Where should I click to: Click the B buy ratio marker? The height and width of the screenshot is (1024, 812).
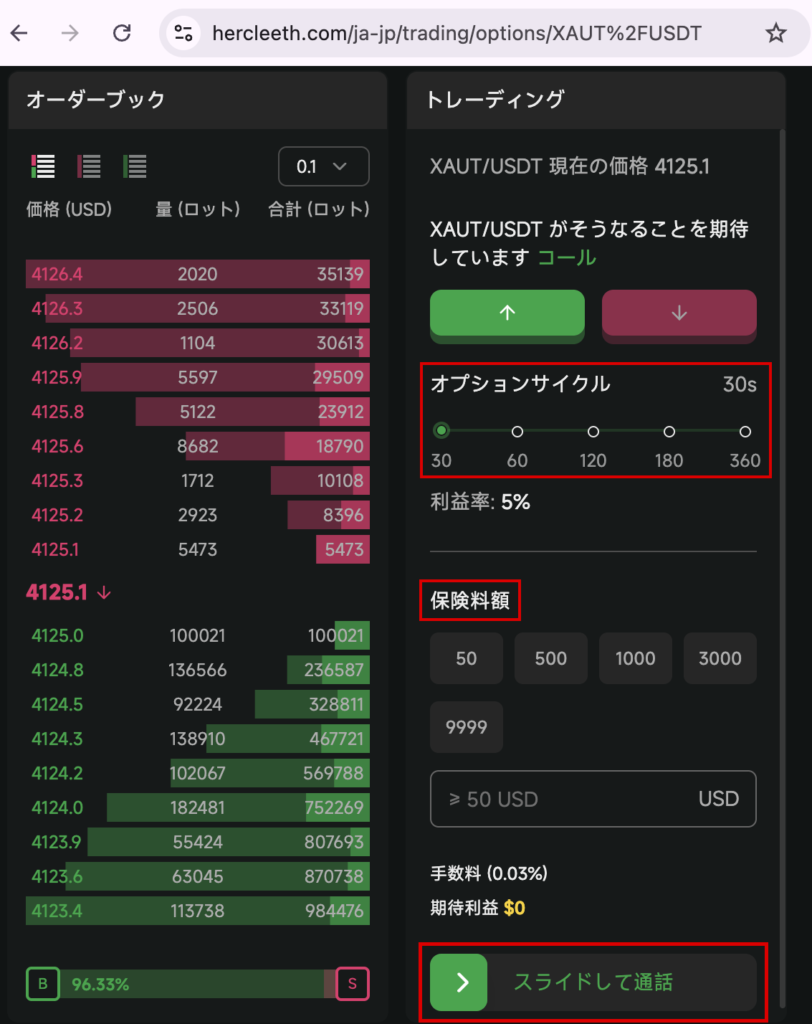[x=43, y=984]
